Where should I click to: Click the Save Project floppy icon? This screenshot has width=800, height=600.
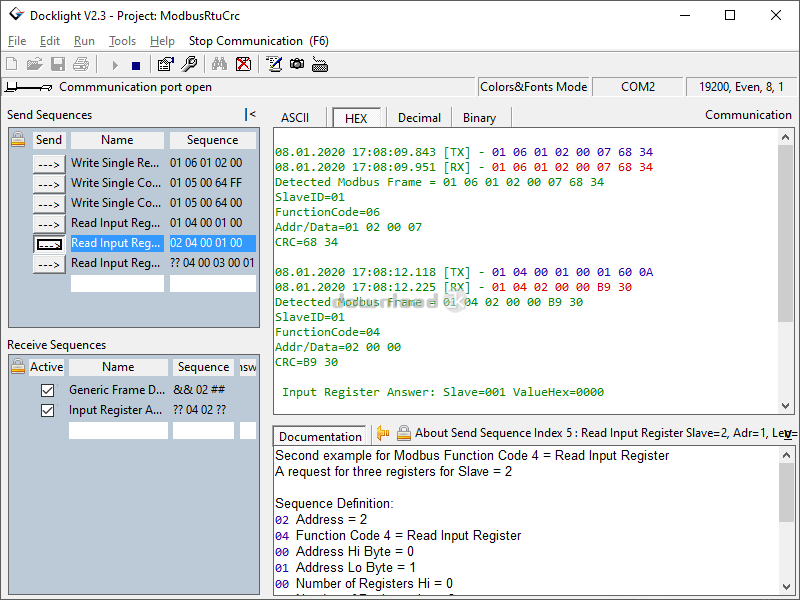tap(58, 64)
